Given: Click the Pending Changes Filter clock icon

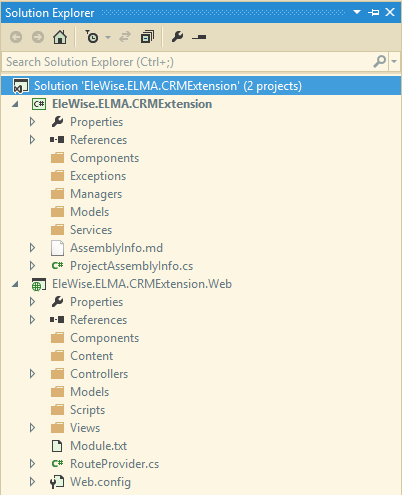Looking at the screenshot, I should tap(91, 37).
